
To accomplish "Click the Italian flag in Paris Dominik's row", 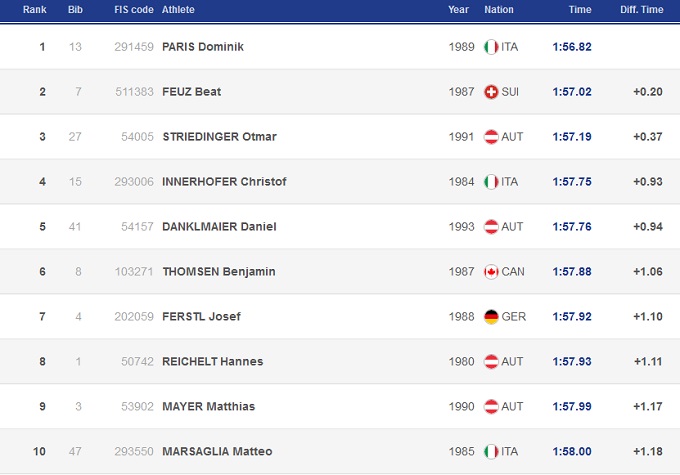I will 491,47.
